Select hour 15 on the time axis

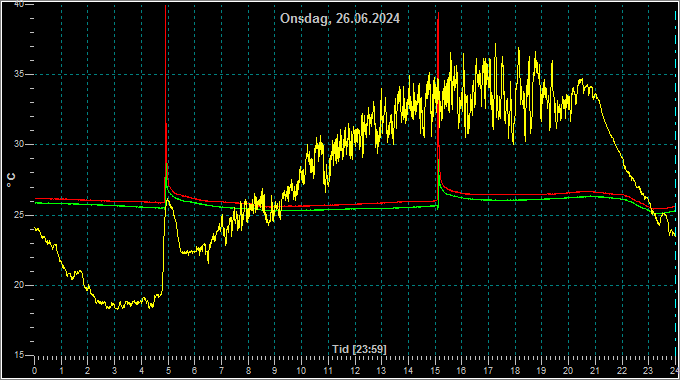pyautogui.click(x=435, y=371)
